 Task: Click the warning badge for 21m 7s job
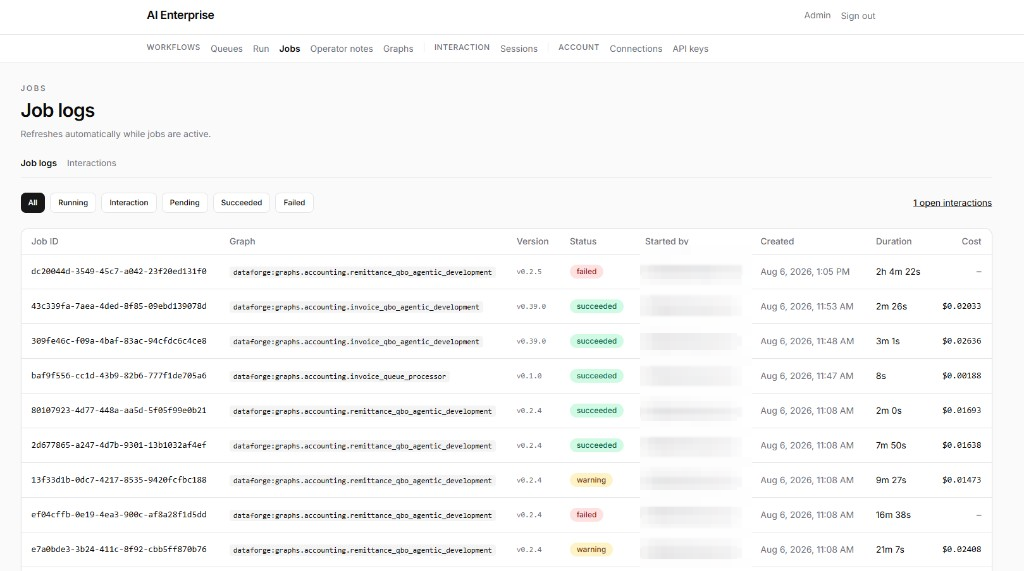point(591,549)
